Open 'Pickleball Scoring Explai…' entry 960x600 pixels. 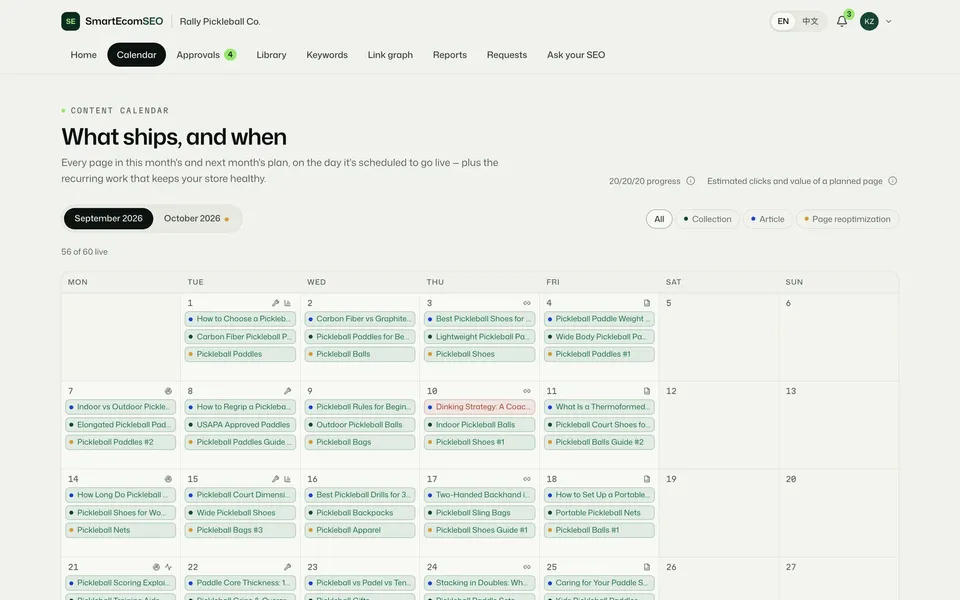coord(121,583)
